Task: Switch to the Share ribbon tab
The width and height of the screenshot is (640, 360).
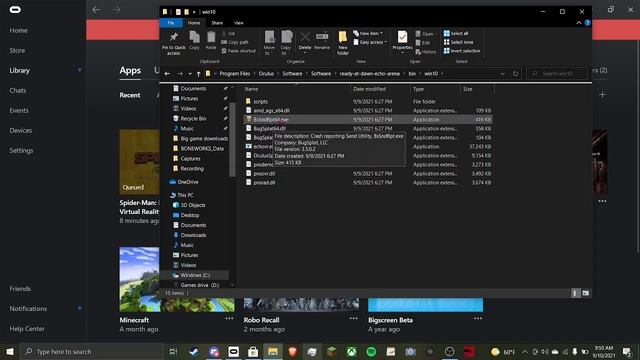Action: pos(217,23)
